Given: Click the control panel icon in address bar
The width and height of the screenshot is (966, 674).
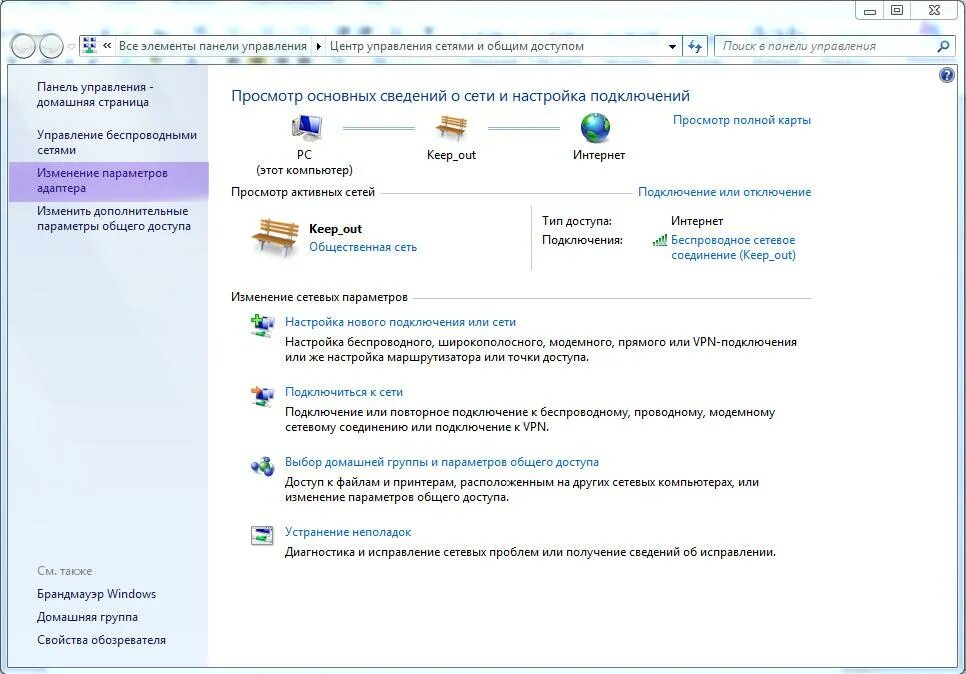Looking at the screenshot, I should [90, 45].
